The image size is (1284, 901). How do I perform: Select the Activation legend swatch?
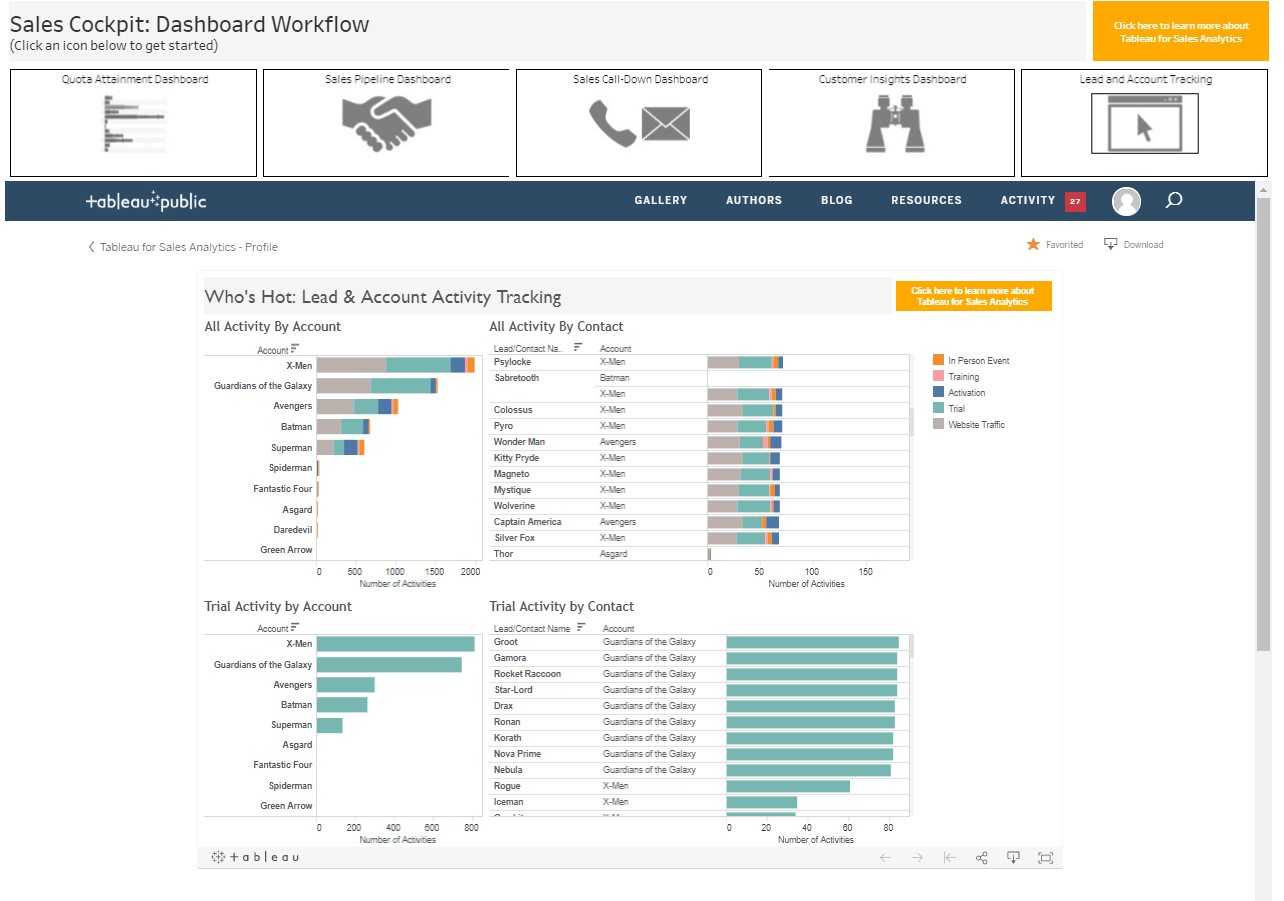[x=938, y=392]
